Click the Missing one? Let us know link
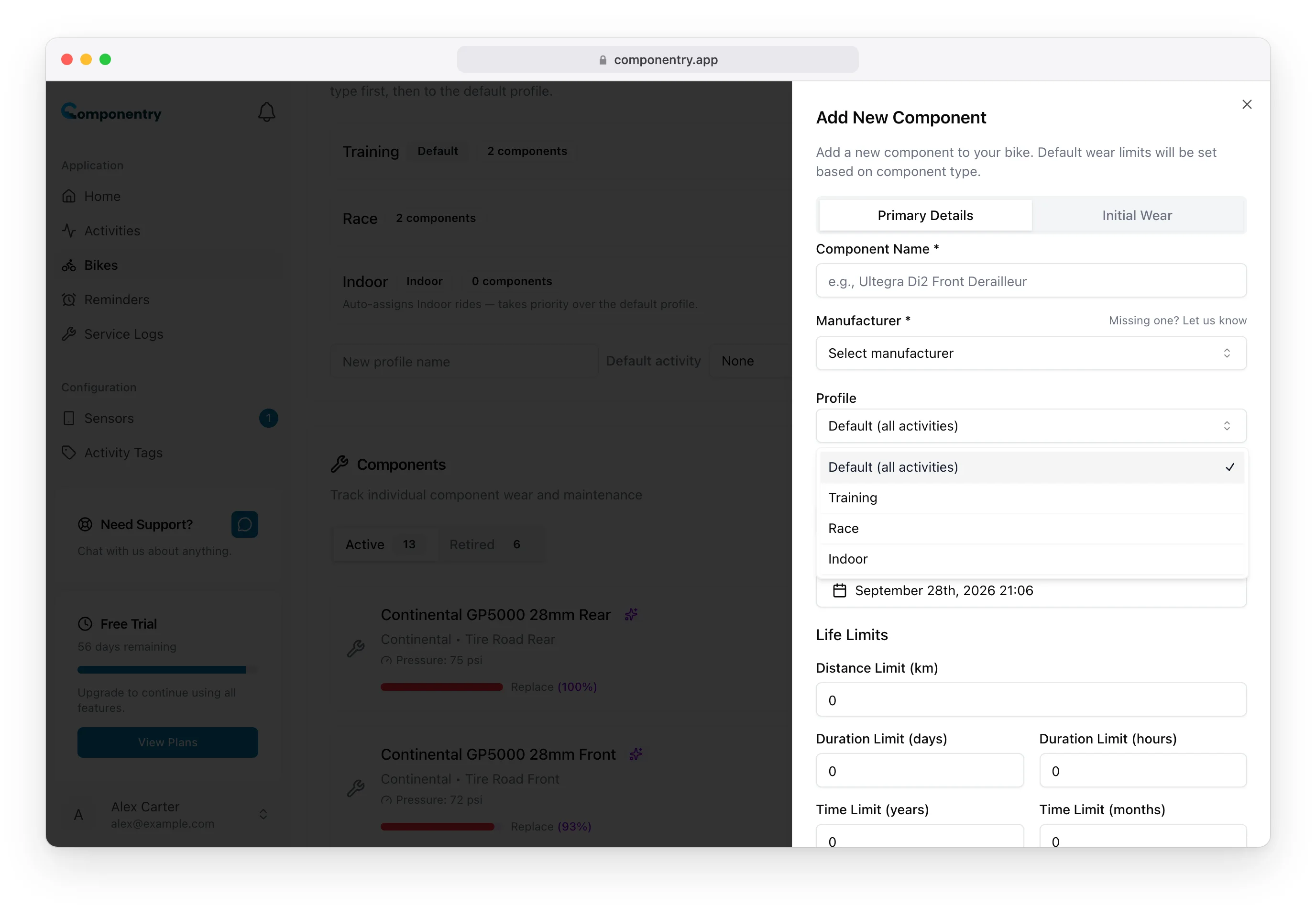Screen dimensions: 1316x908 tap(1177, 321)
